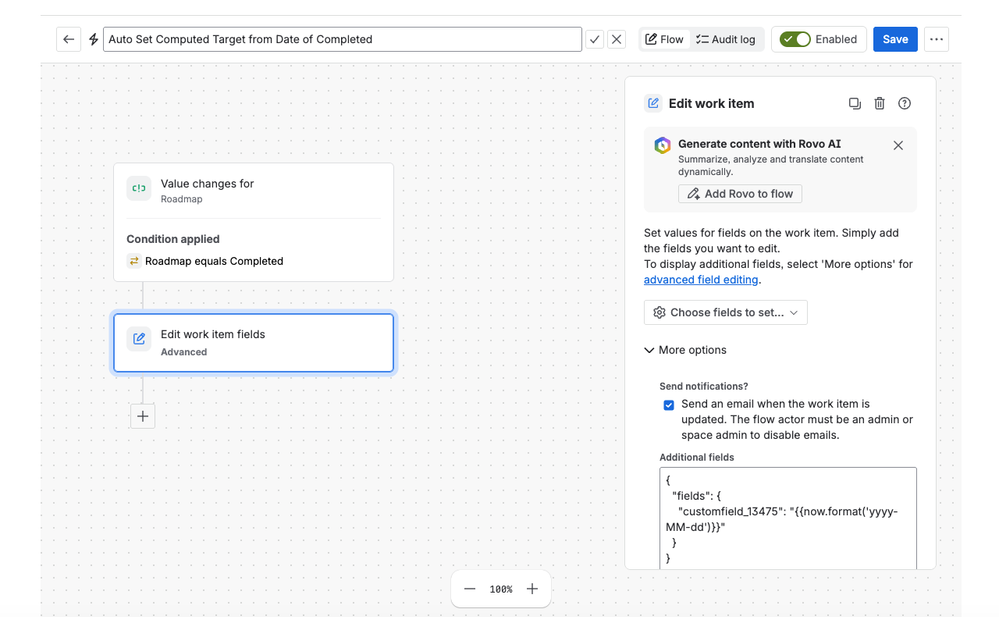Collapse the More options section
The width and height of the screenshot is (999, 617).
(686, 350)
